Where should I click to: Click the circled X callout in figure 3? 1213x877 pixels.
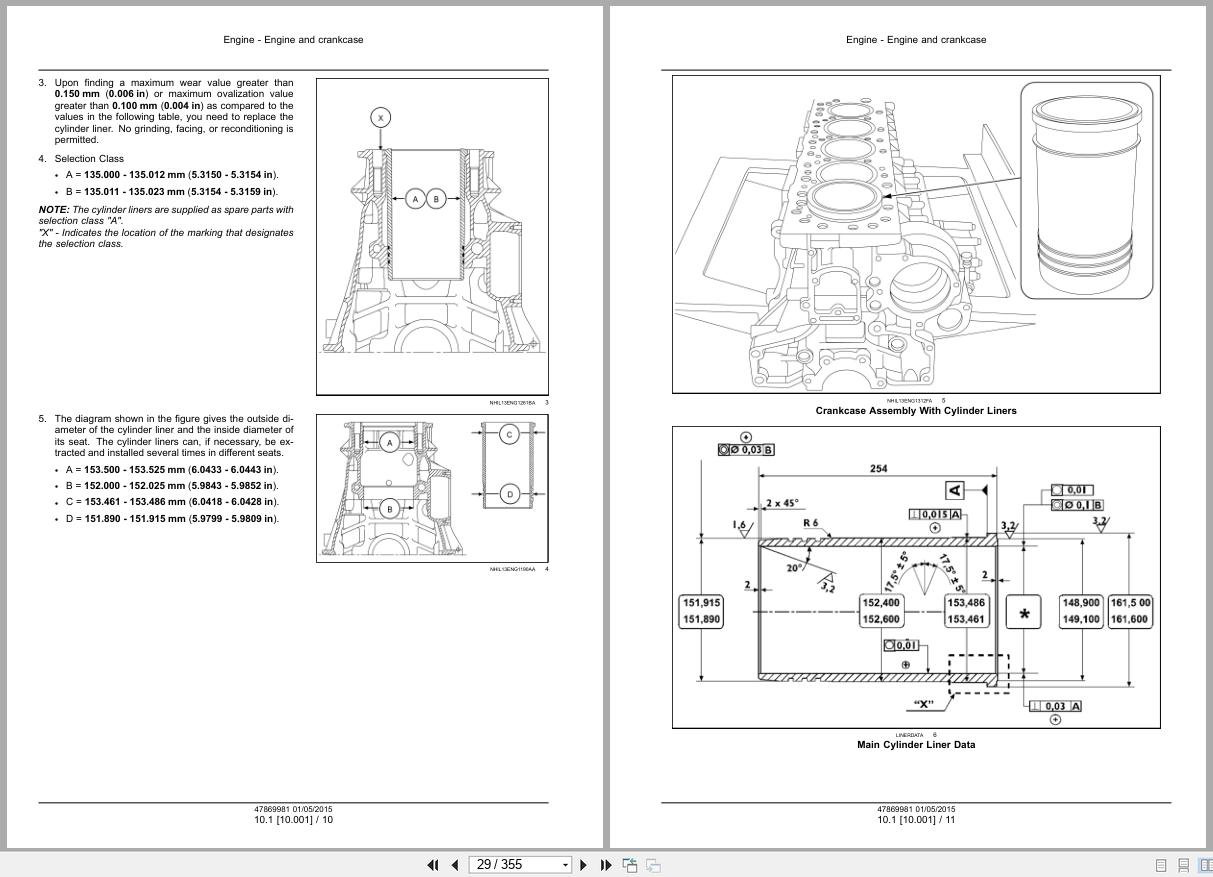coord(380,117)
